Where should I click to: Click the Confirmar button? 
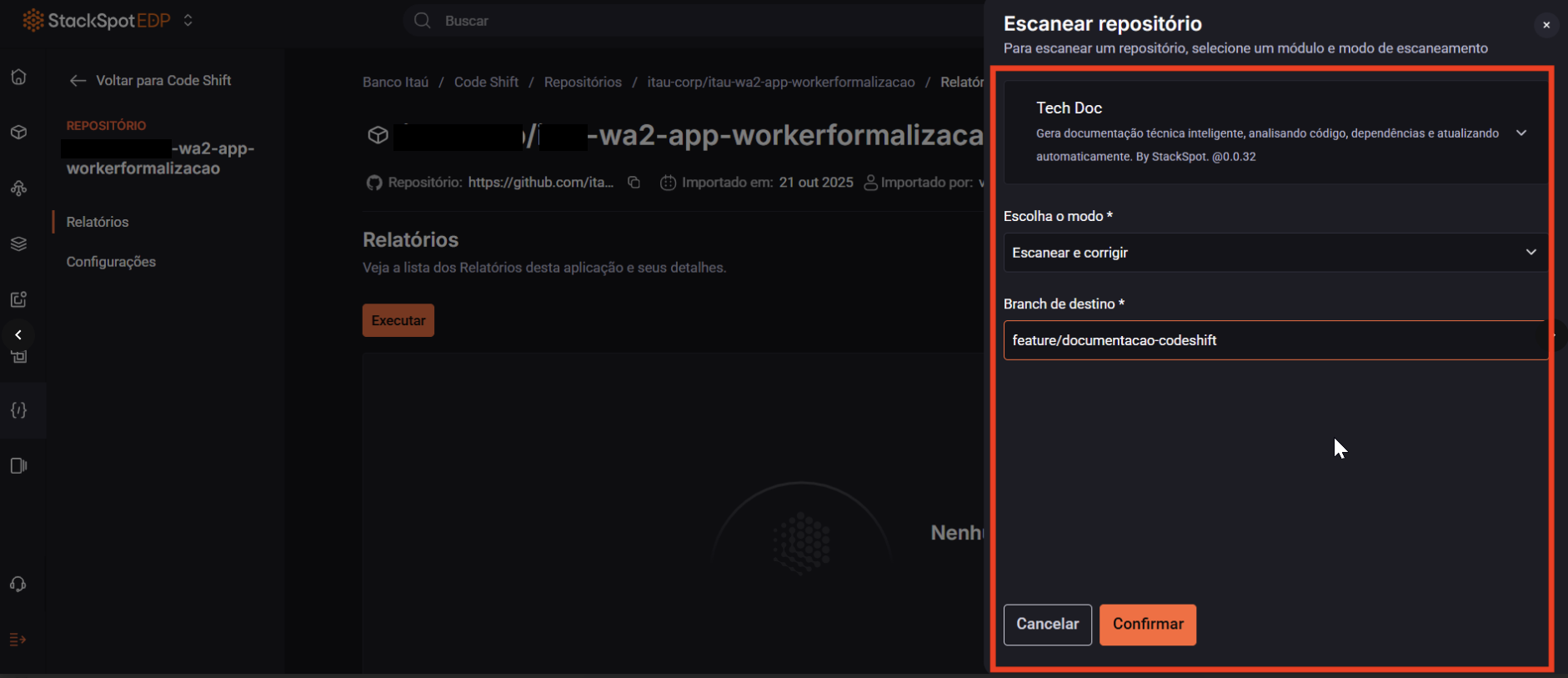pyautogui.click(x=1147, y=625)
